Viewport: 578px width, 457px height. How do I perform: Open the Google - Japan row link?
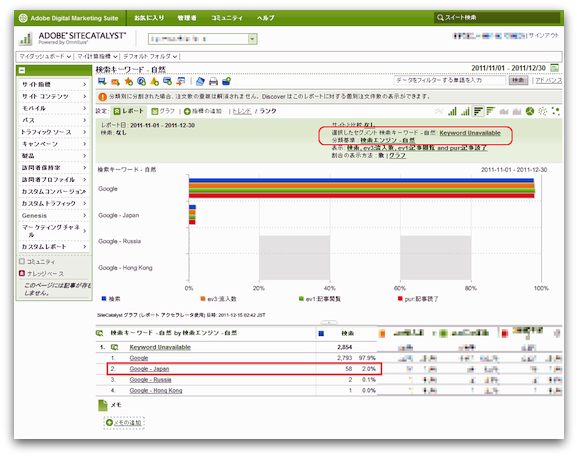coord(149,369)
